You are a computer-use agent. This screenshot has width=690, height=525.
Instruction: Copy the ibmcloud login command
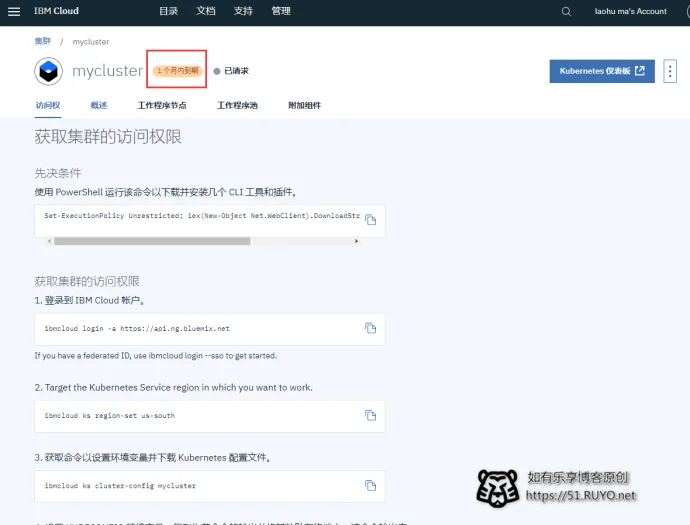coord(371,328)
